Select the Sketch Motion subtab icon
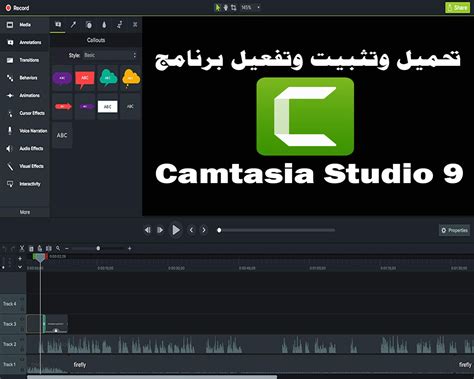Image resolution: width=474 pixels, height=379 pixels. (119, 25)
